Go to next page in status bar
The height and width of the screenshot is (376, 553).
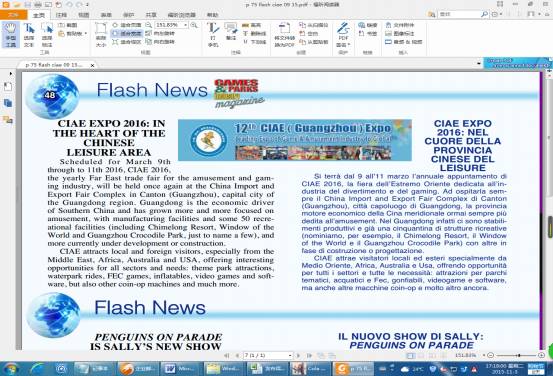click(299, 356)
